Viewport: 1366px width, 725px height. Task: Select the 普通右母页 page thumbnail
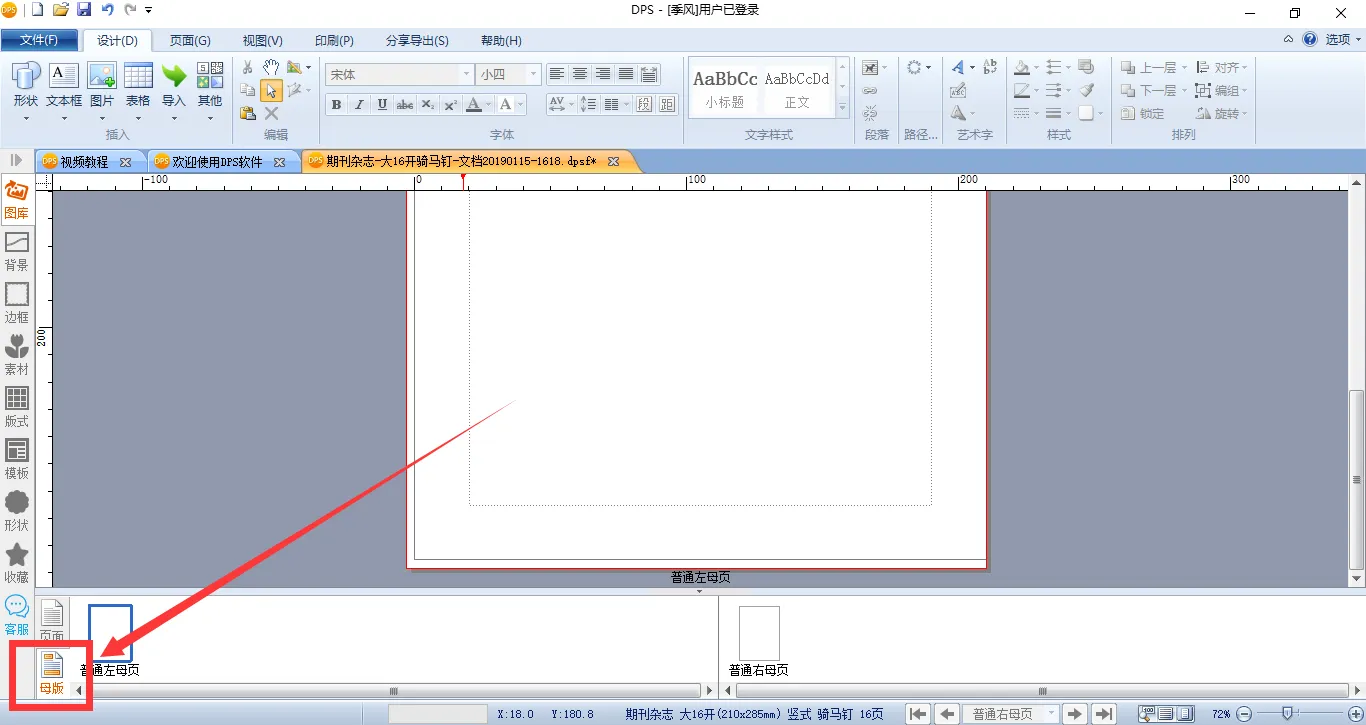pyautogui.click(x=759, y=632)
